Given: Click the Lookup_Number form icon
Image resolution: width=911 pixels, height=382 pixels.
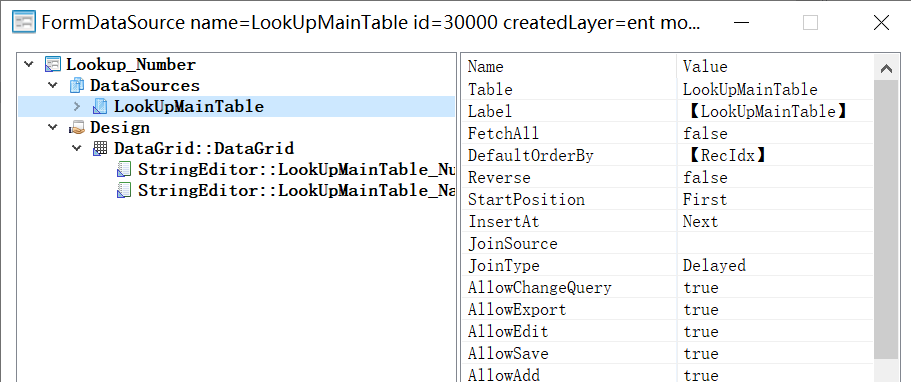Looking at the screenshot, I should pos(53,65).
